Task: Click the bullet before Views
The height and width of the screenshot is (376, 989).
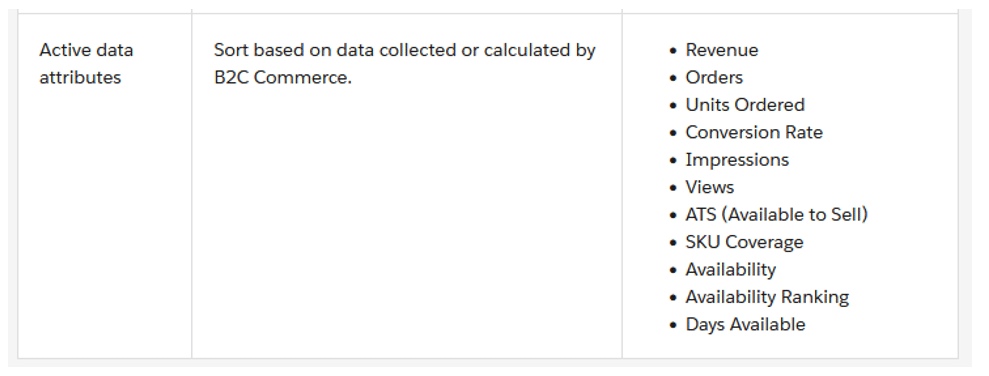Action: click(674, 188)
